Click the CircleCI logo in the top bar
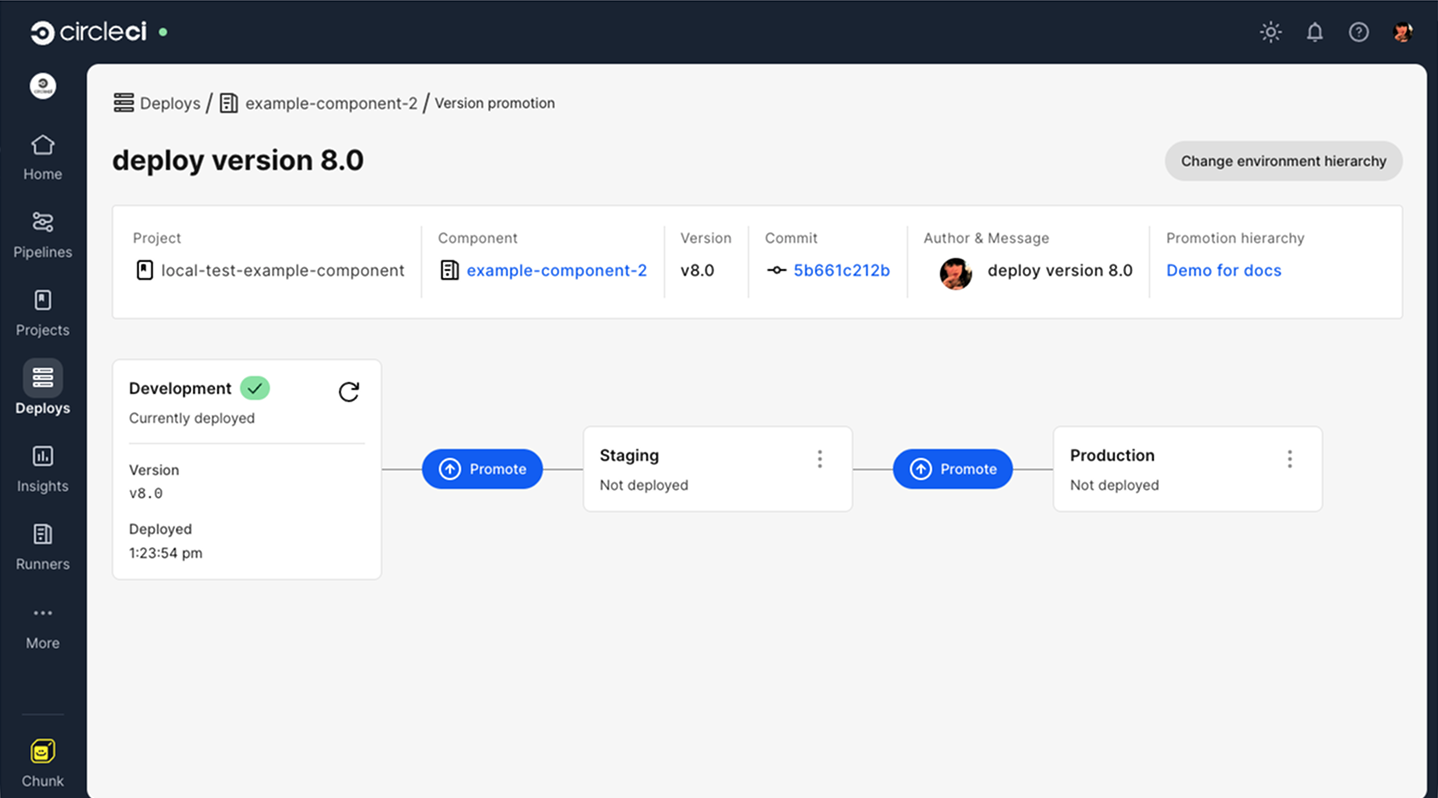 90,31
